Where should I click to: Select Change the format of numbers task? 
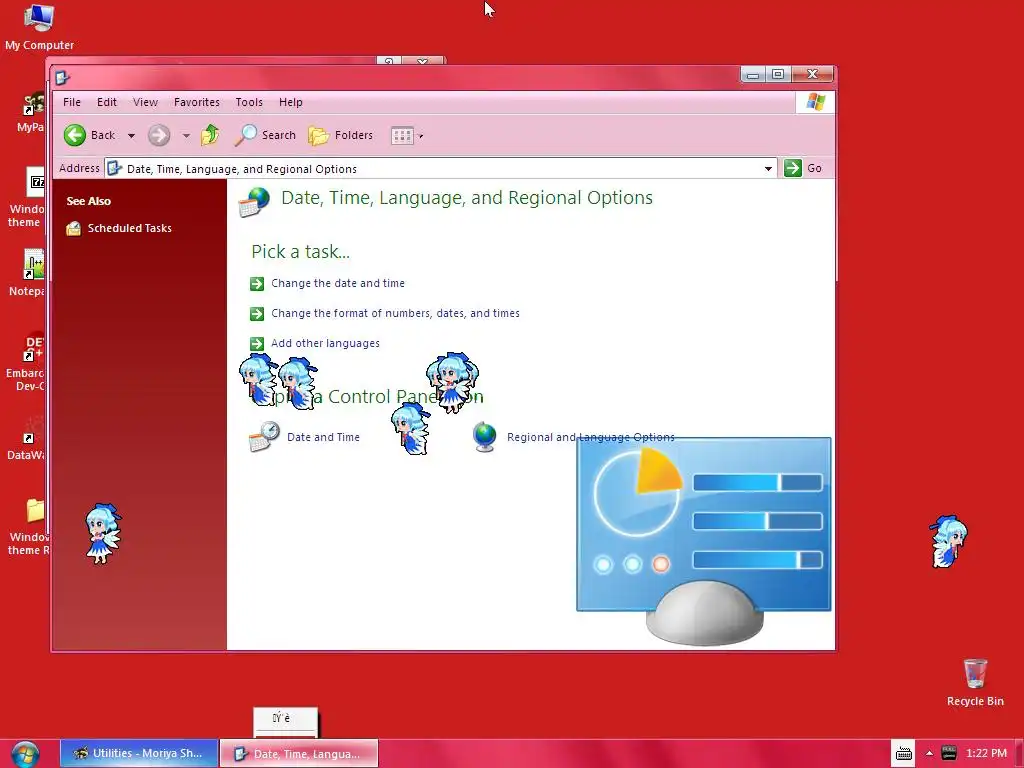395,313
